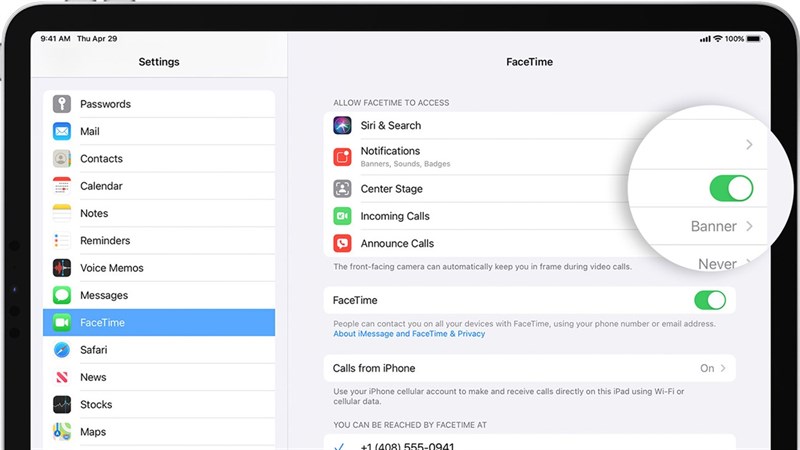Tap the Center Stage row label
This screenshot has height=450, width=800.
(x=392, y=189)
